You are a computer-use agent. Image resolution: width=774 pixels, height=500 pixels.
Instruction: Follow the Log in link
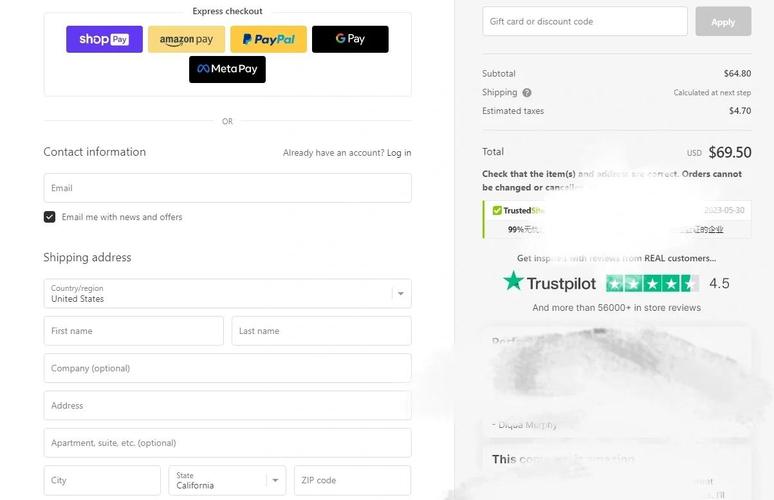click(x=399, y=153)
